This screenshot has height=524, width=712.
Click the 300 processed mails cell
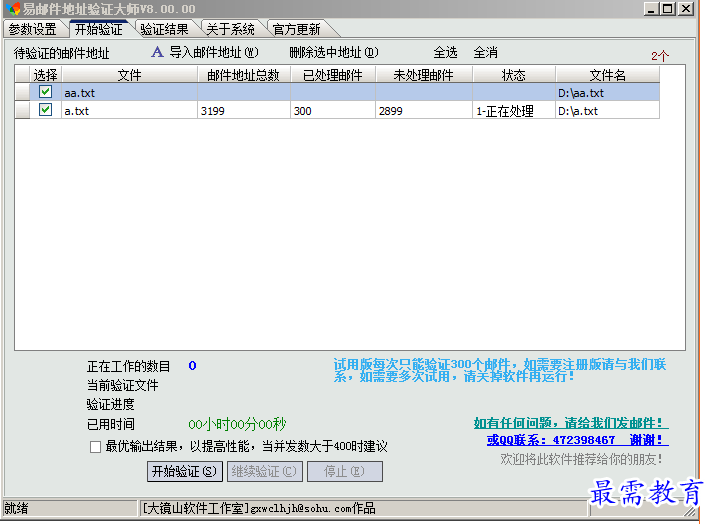333,110
